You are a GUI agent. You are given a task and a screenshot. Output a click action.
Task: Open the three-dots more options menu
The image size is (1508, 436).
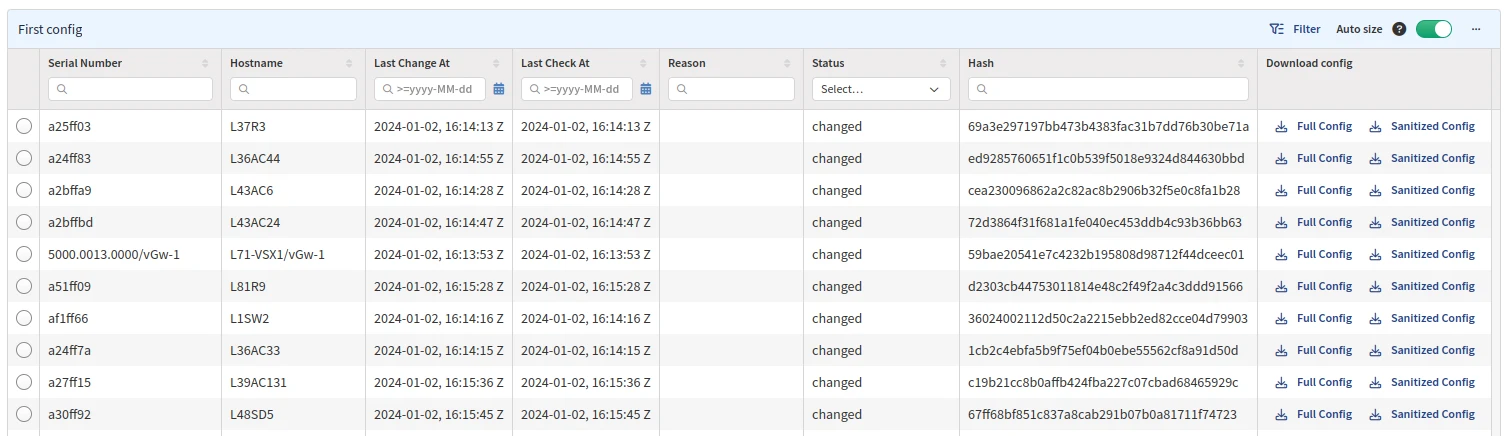(x=1475, y=30)
